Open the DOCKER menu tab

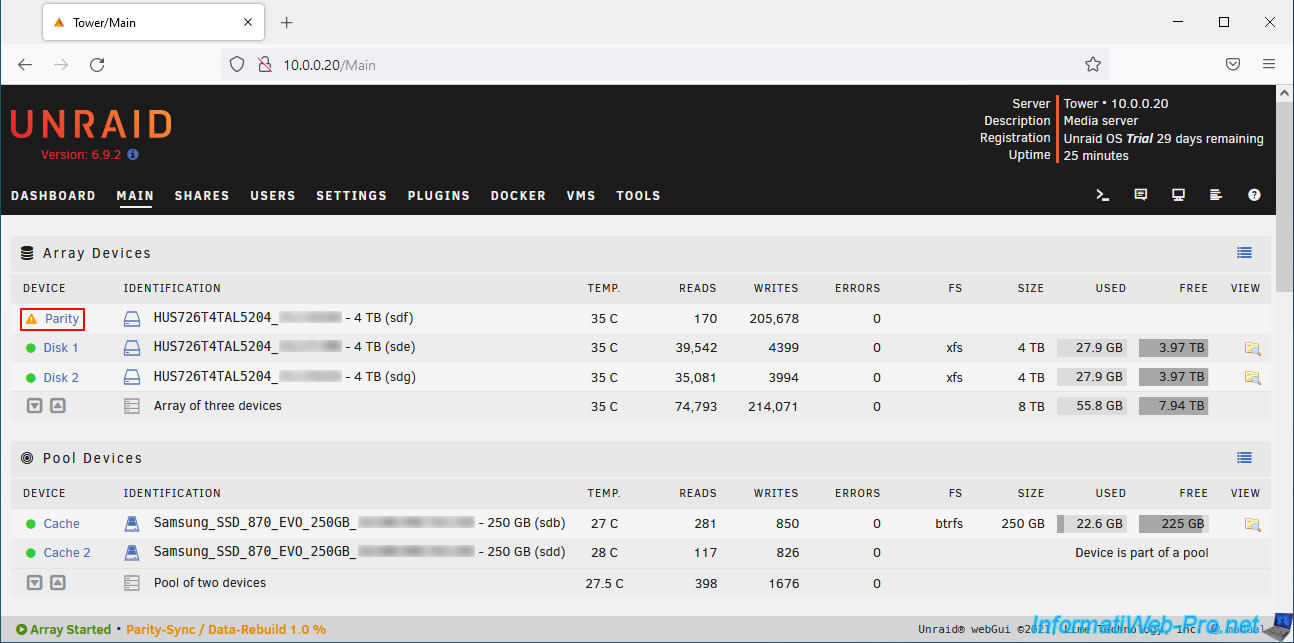pyautogui.click(x=518, y=196)
